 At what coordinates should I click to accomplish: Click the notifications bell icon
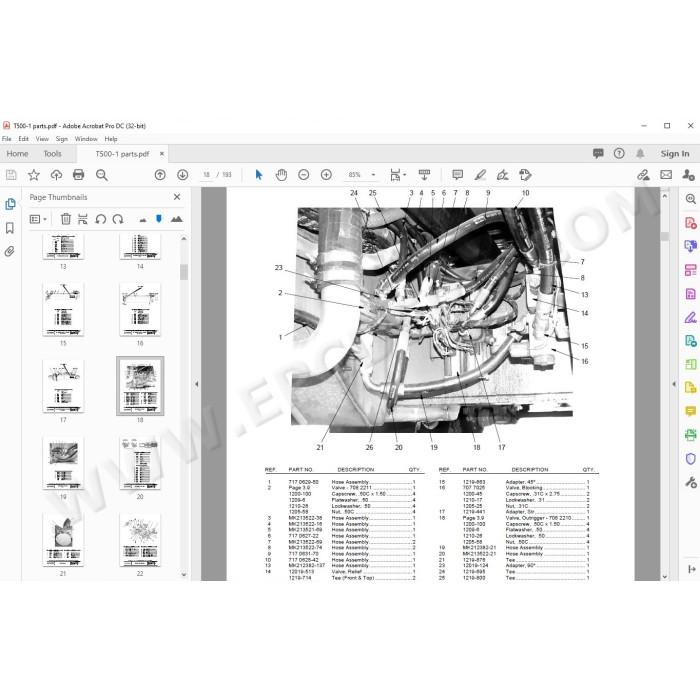(x=640, y=154)
